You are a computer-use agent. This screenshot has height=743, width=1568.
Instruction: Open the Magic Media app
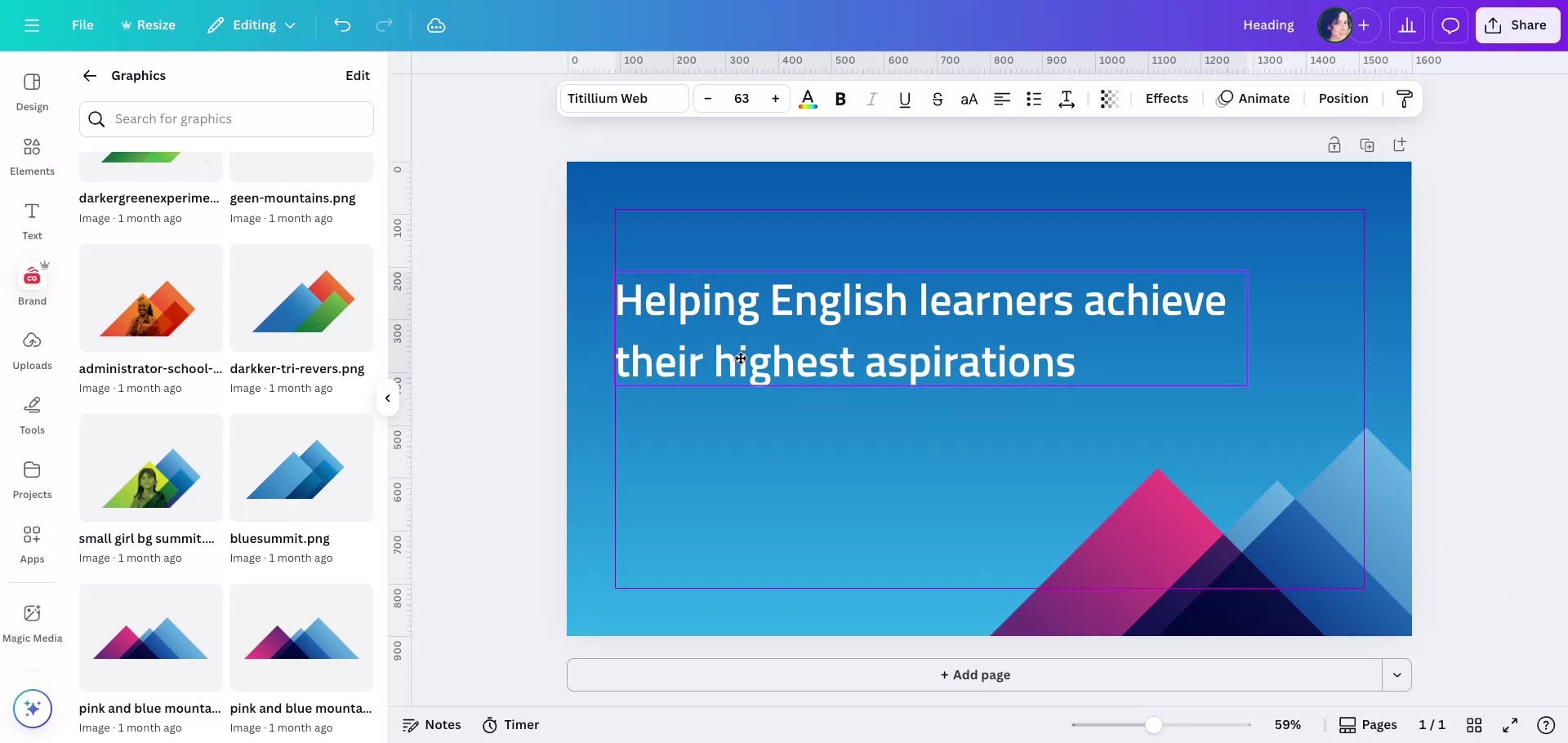point(32,622)
